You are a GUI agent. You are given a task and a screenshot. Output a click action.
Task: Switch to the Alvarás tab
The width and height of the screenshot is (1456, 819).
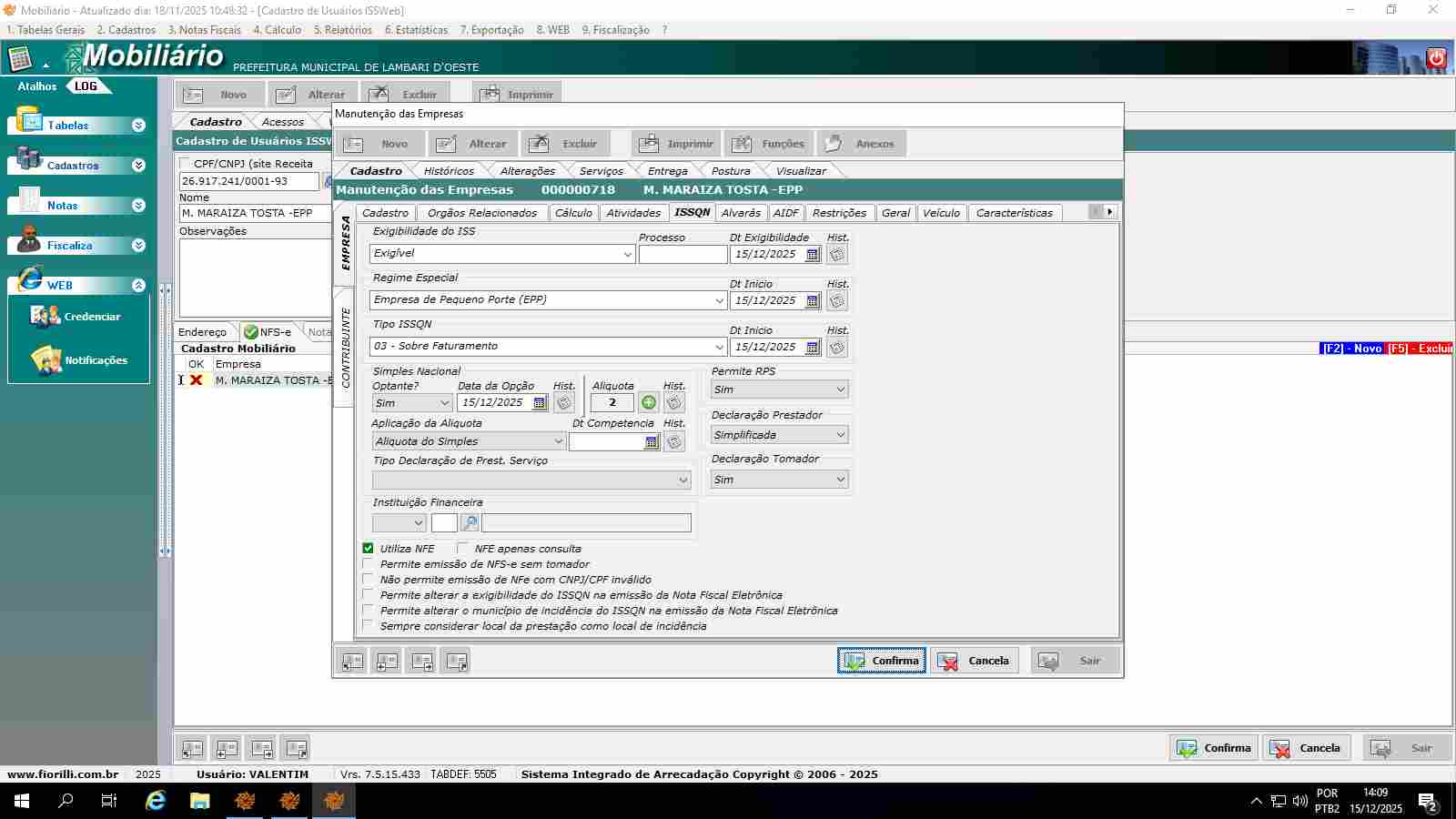point(740,213)
